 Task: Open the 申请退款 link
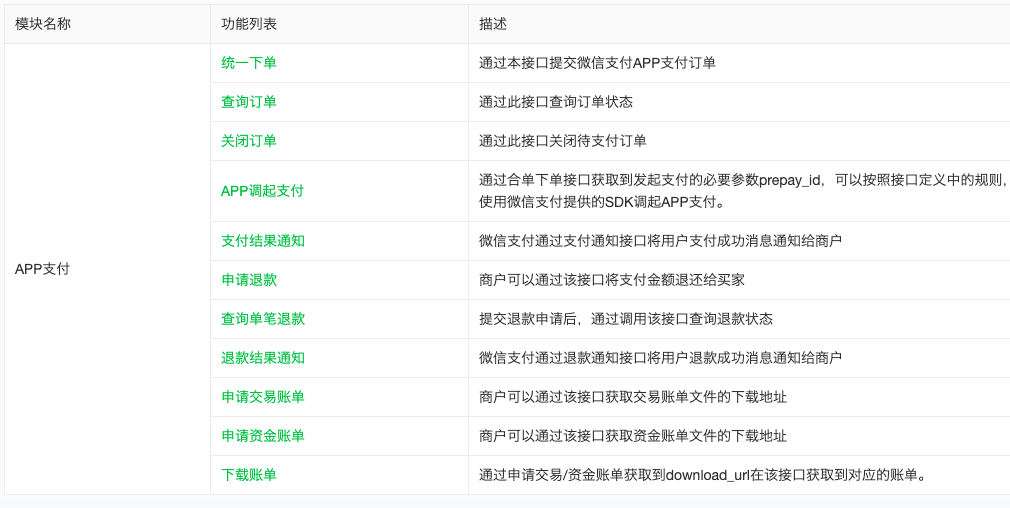(x=249, y=280)
